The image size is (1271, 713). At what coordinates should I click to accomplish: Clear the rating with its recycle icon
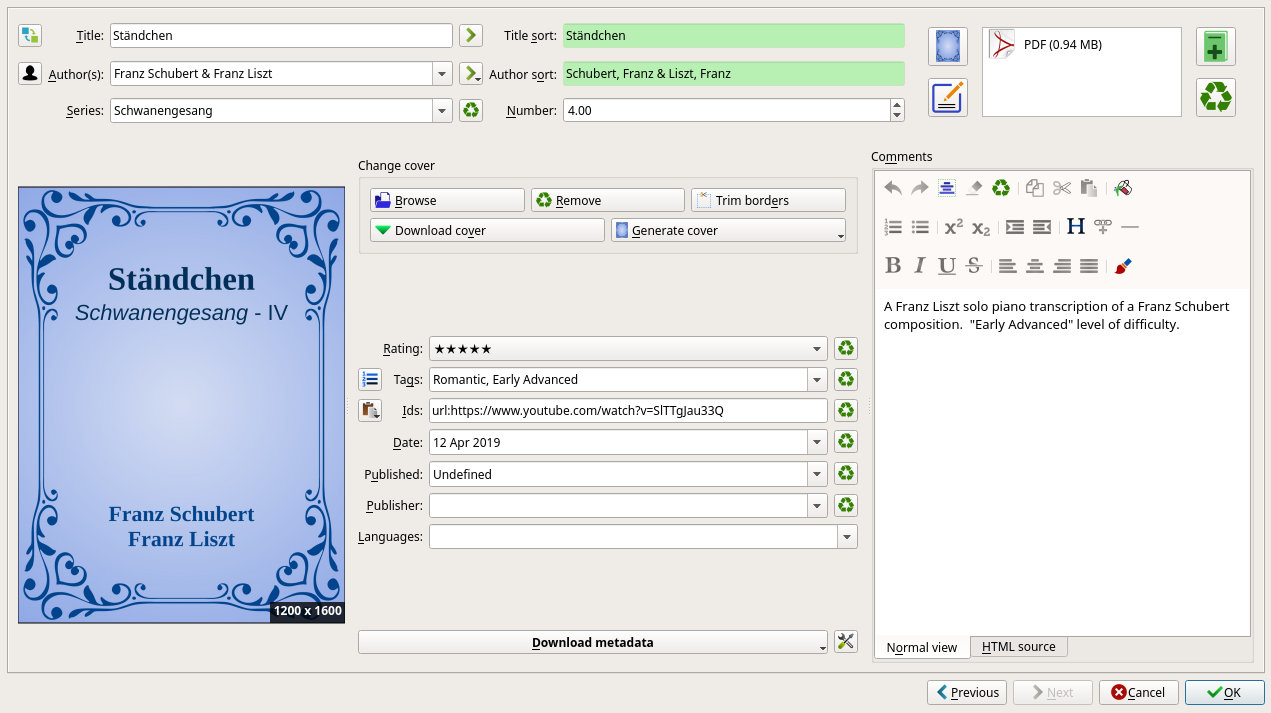tap(846, 348)
